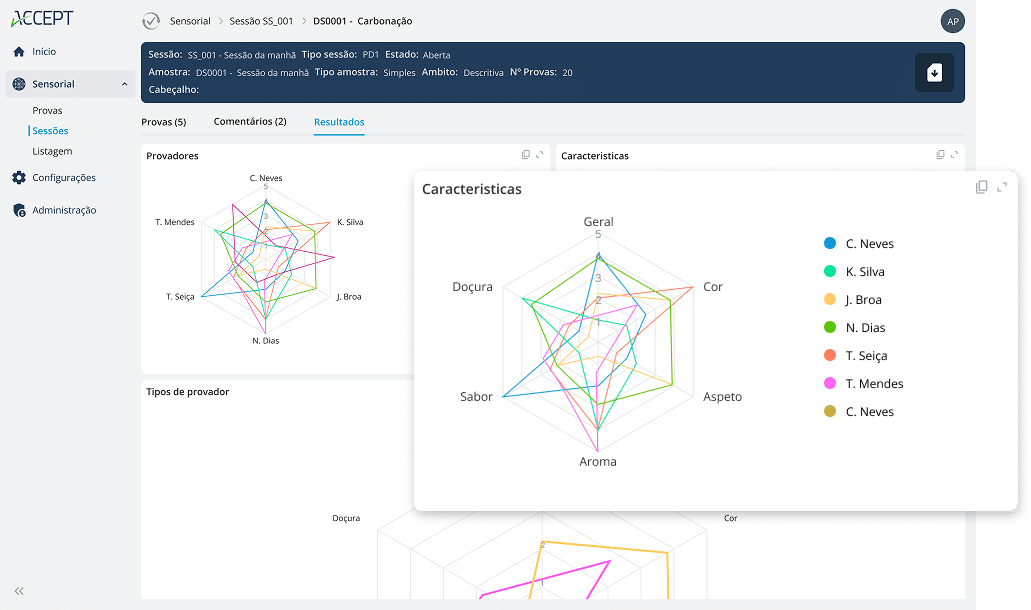
Task: Toggle the T. Mendes pink legend swatch
Action: point(830,384)
